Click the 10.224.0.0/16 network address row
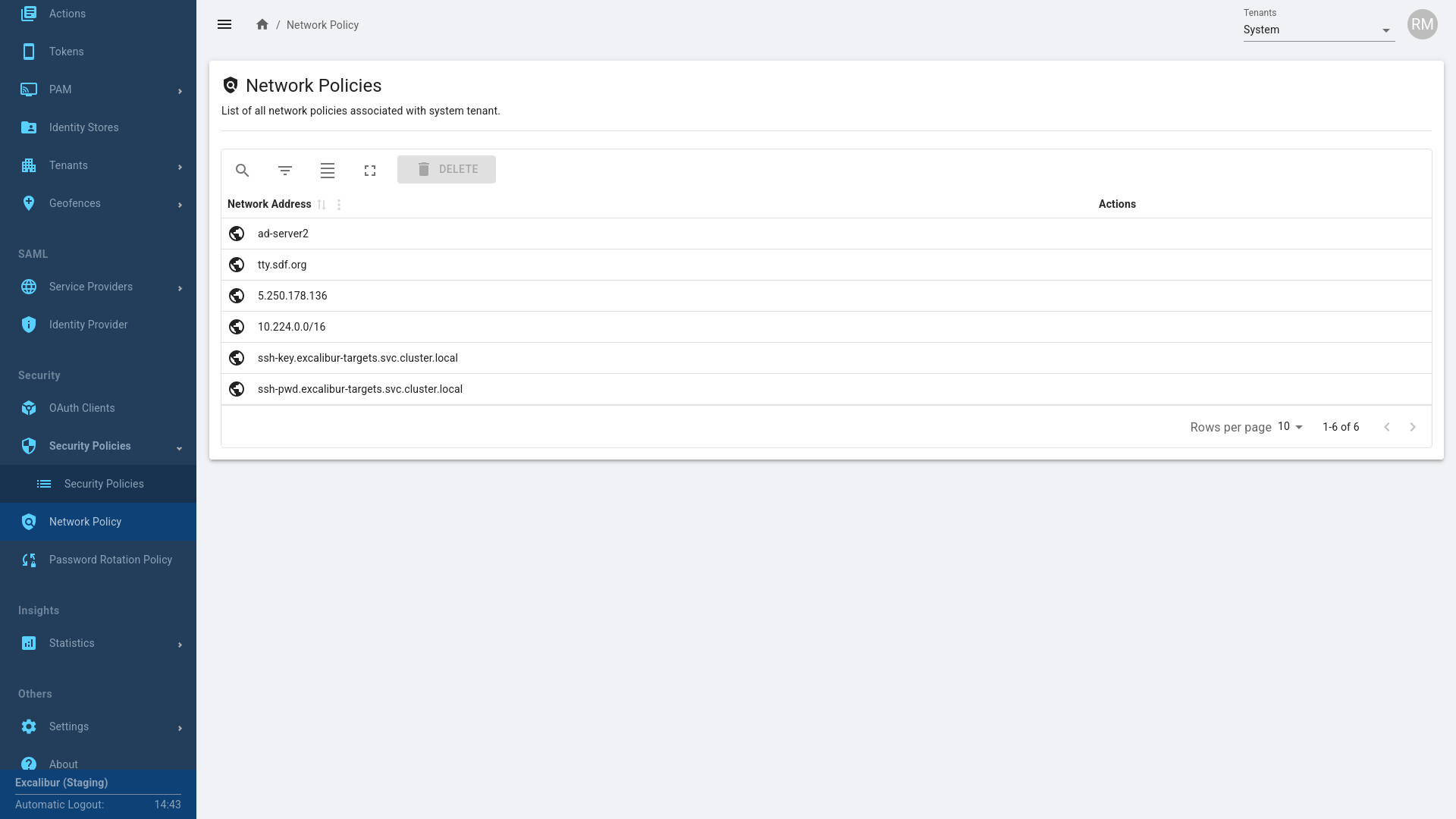This screenshot has width=1456, height=819. pyautogui.click(x=291, y=327)
